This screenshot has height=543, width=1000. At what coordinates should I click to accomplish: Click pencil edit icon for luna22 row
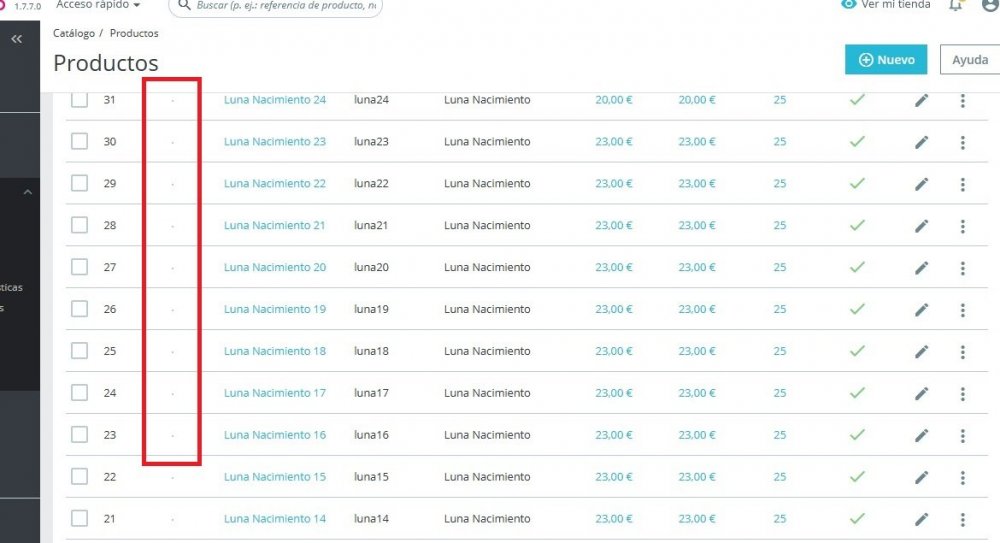[921, 184]
